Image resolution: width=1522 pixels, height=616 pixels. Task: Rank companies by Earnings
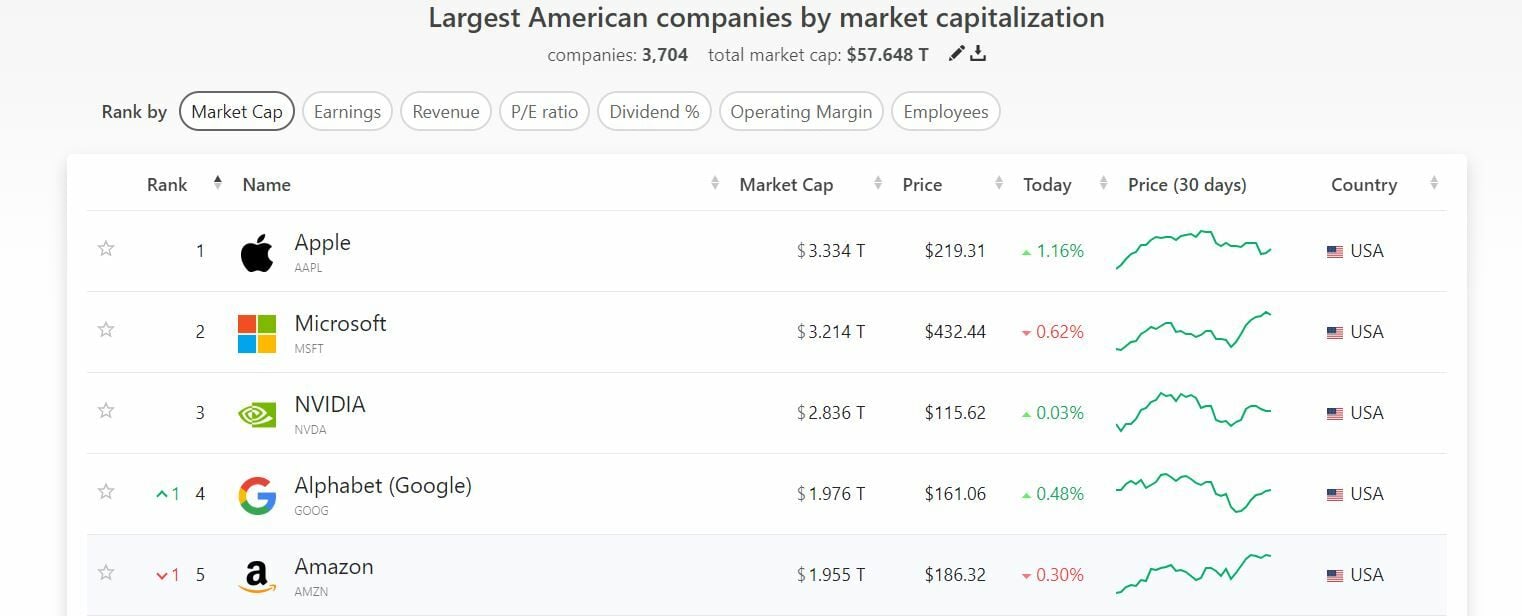pos(347,112)
